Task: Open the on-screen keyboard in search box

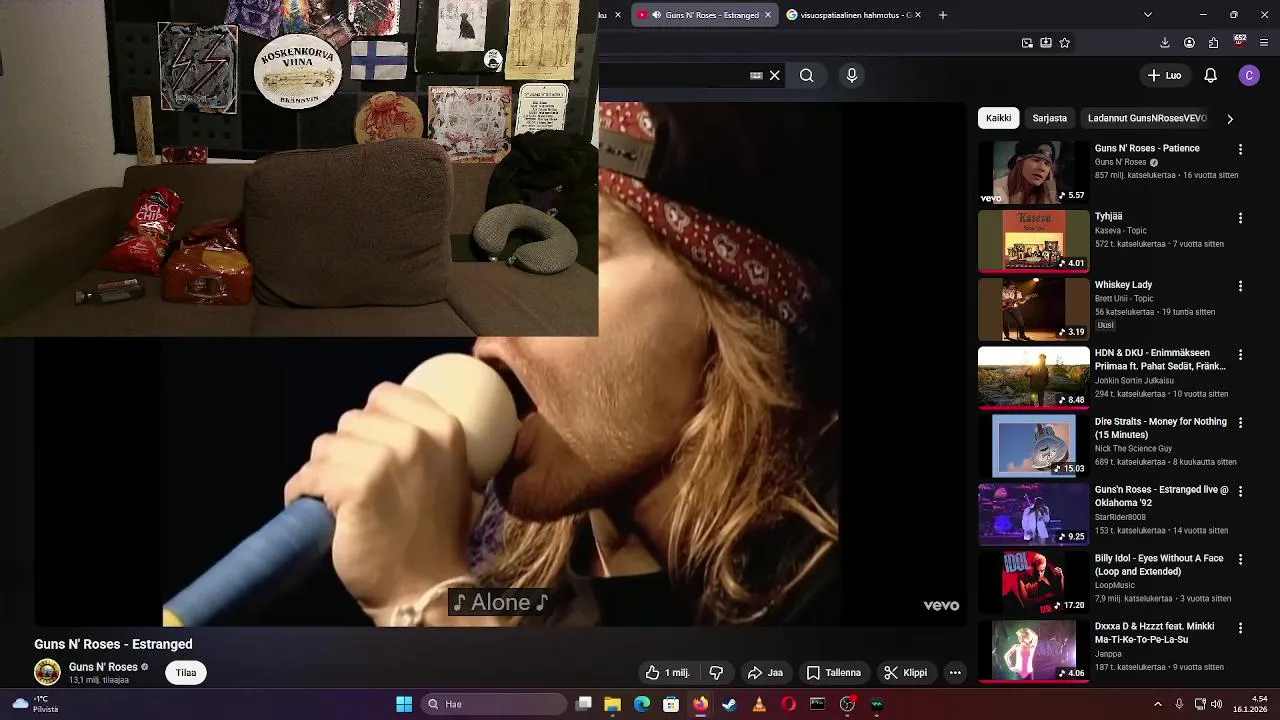Action: pyautogui.click(x=756, y=75)
